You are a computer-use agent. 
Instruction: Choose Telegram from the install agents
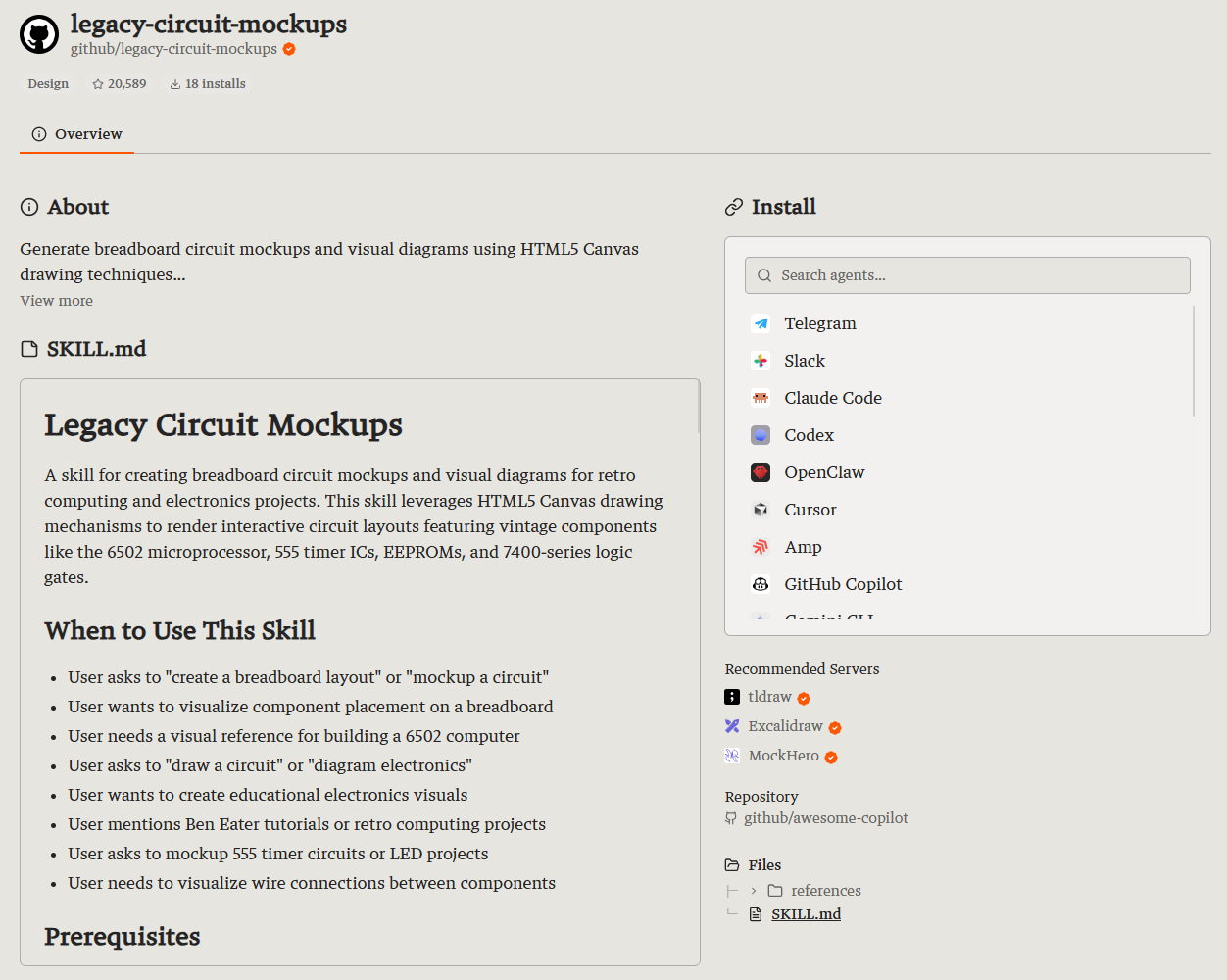819,323
